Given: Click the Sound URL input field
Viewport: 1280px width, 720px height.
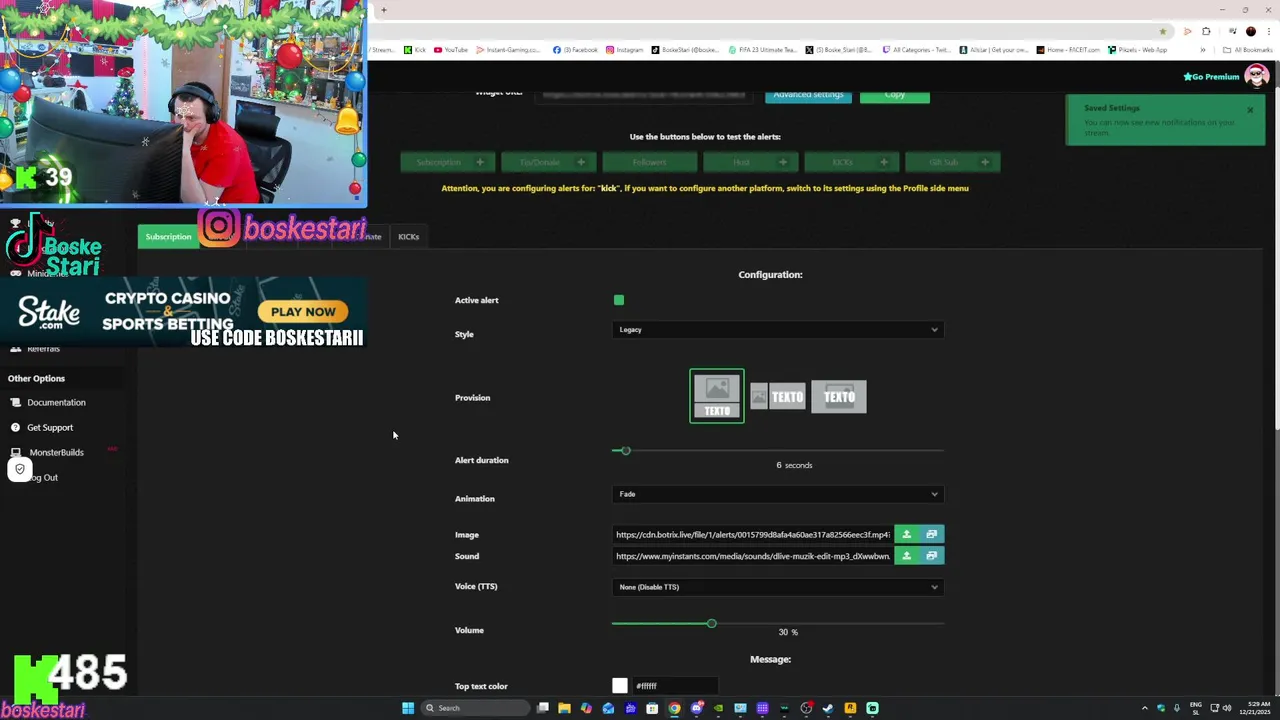Looking at the screenshot, I should (752, 556).
